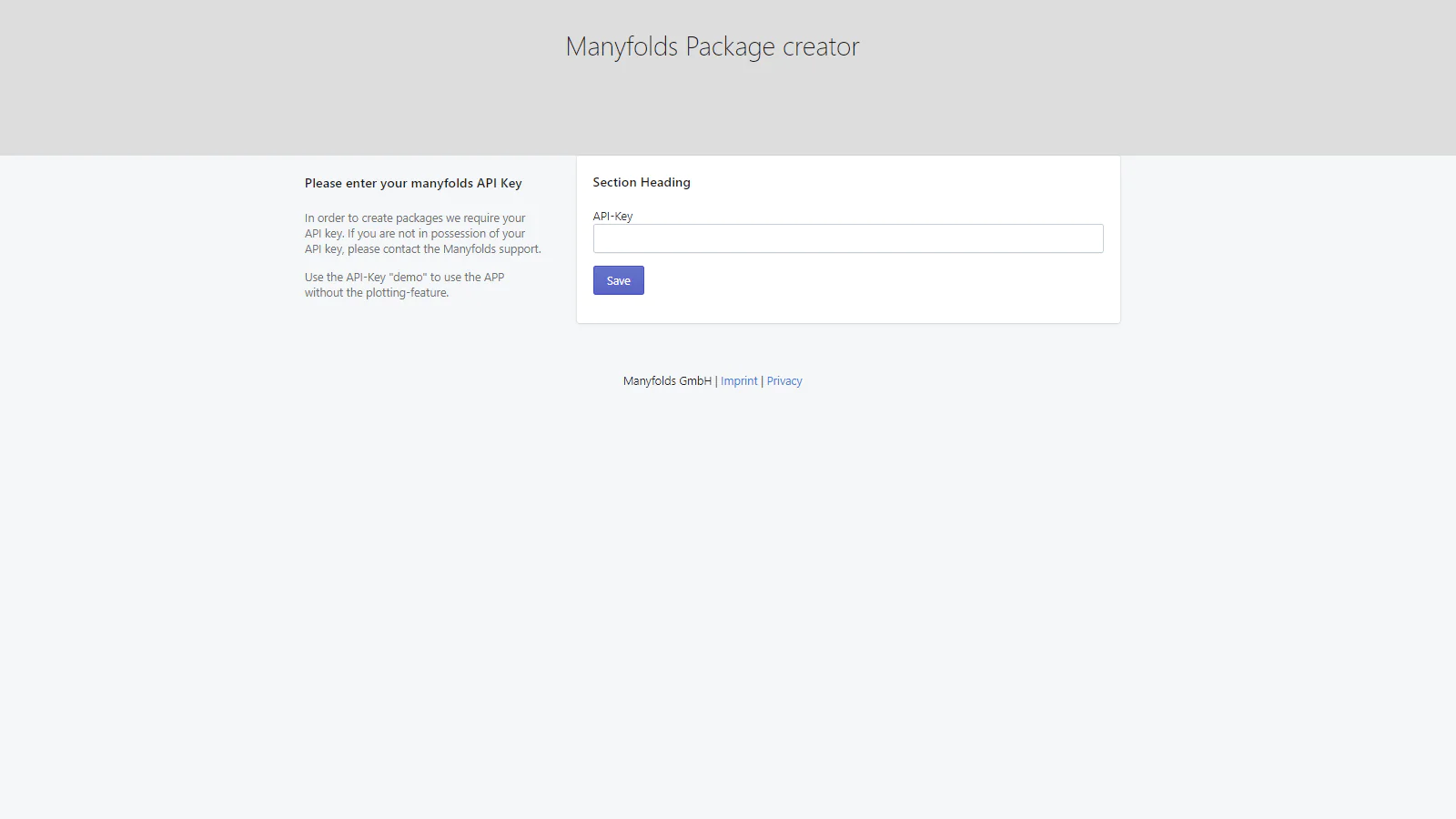This screenshot has width=1456, height=819.
Task: Click paragraph starting 'In order to create packages'
Action: pos(422,234)
